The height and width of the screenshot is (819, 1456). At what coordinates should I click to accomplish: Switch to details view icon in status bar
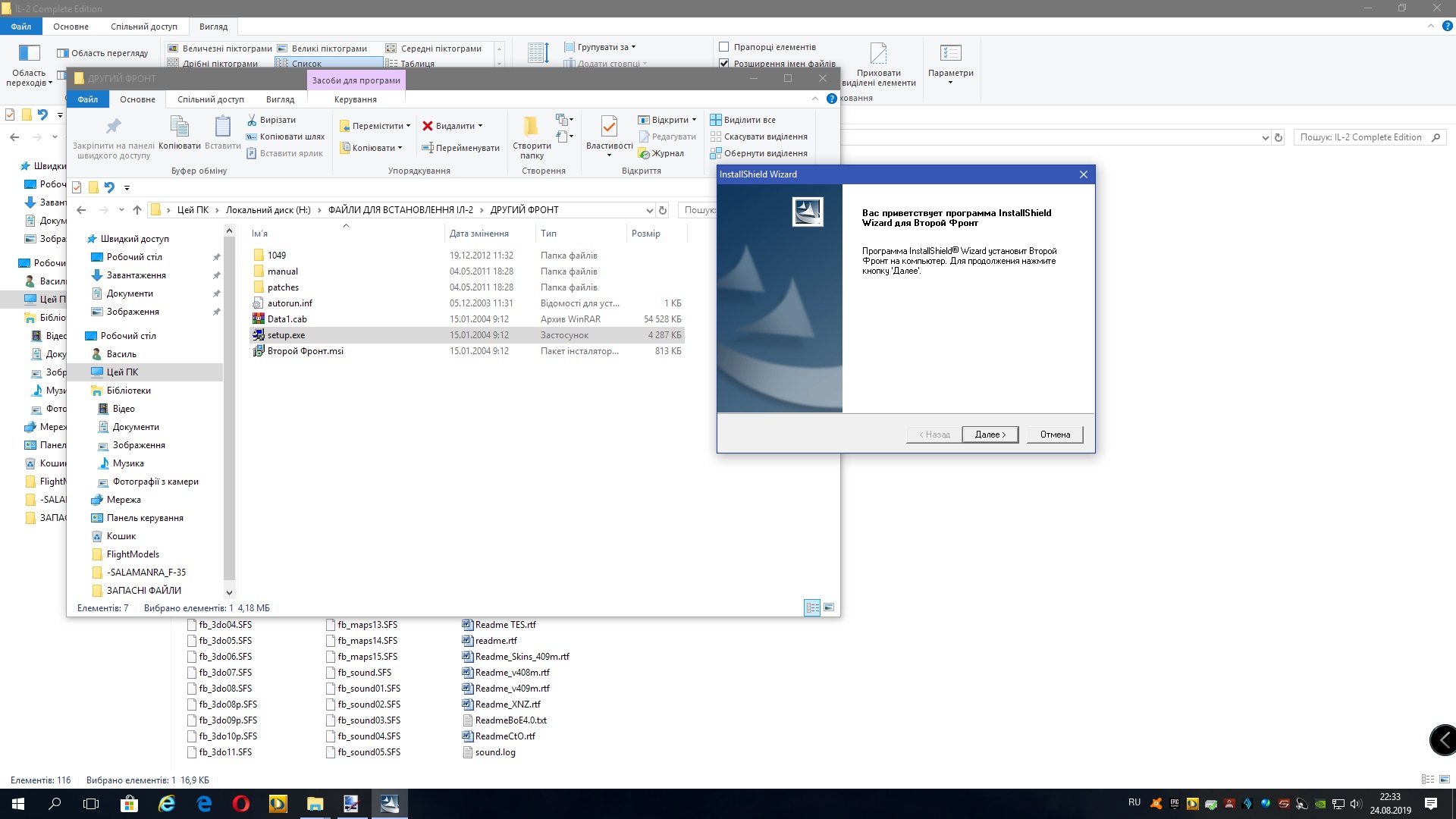point(812,607)
